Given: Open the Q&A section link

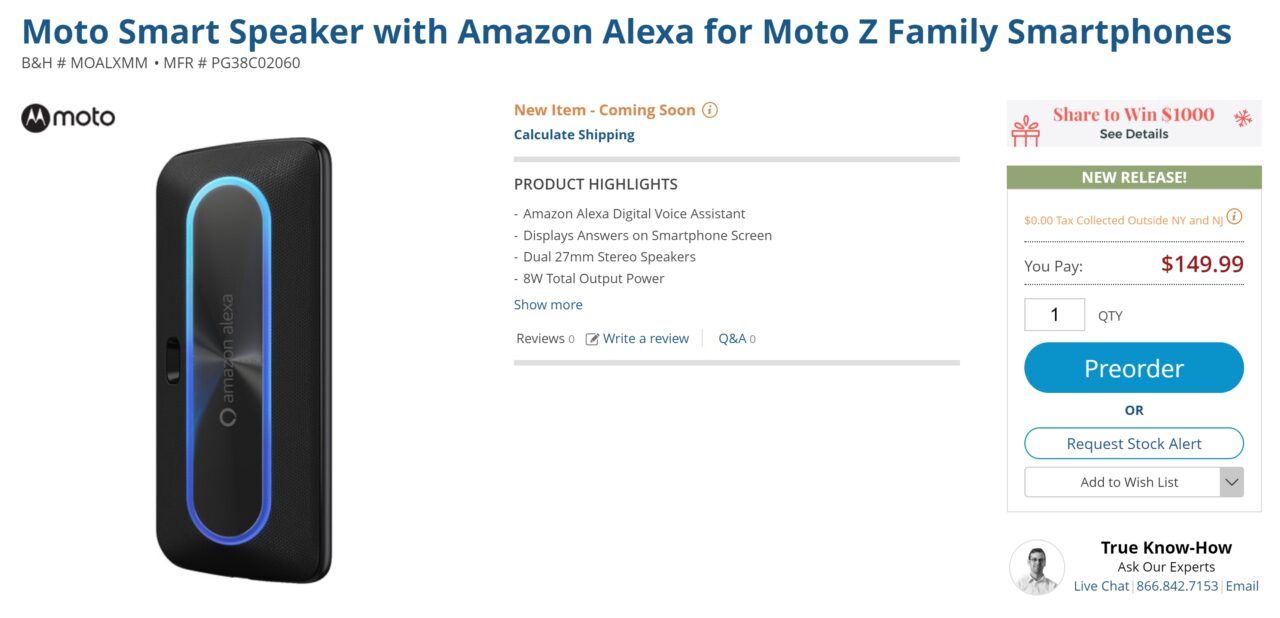Looking at the screenshot, I should tap(732, 339).
